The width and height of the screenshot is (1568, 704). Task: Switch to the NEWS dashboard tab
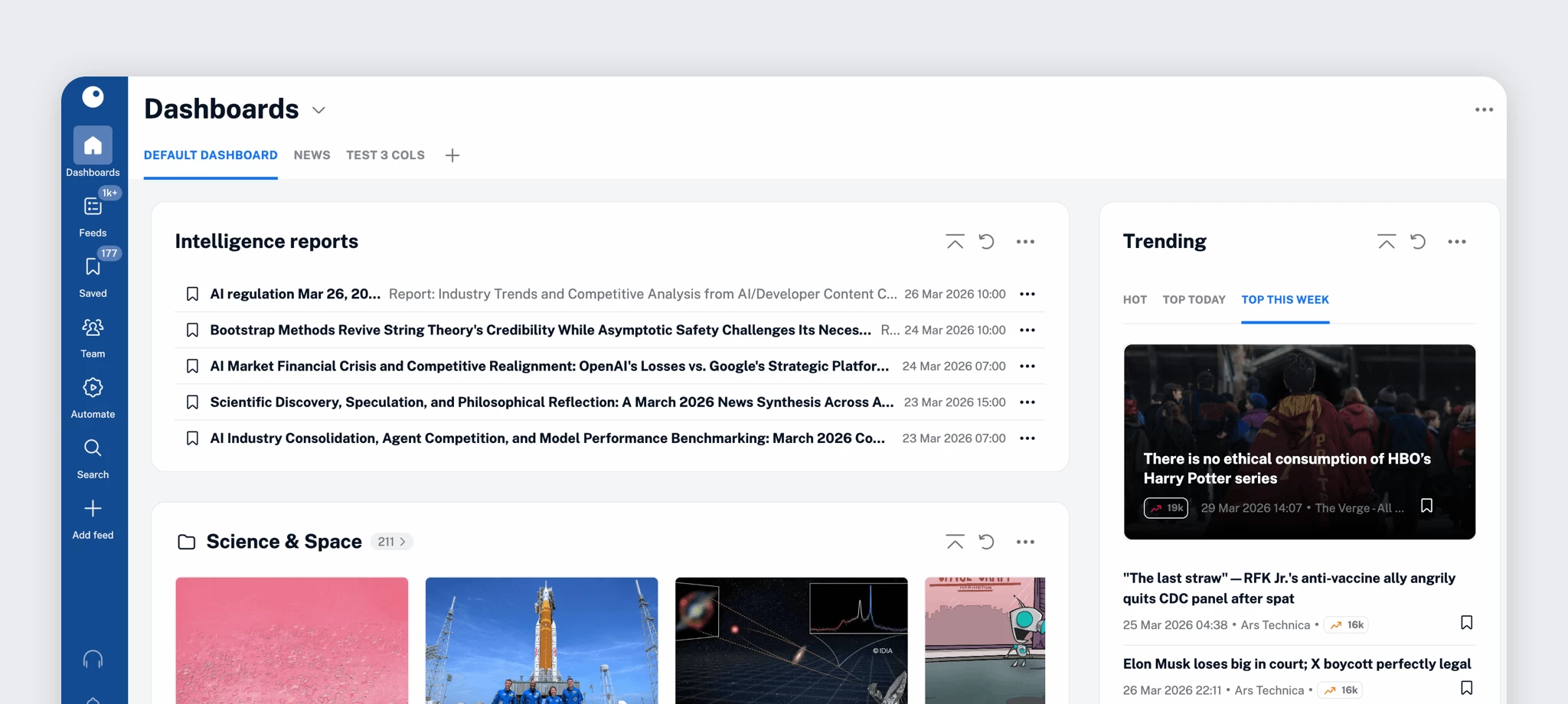coord(312,155)
